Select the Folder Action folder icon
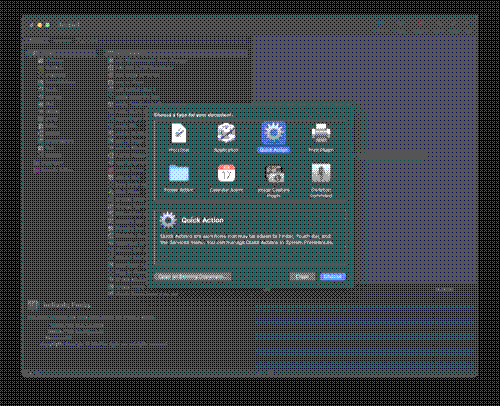The image size is (500, 406). pos(179,173)
